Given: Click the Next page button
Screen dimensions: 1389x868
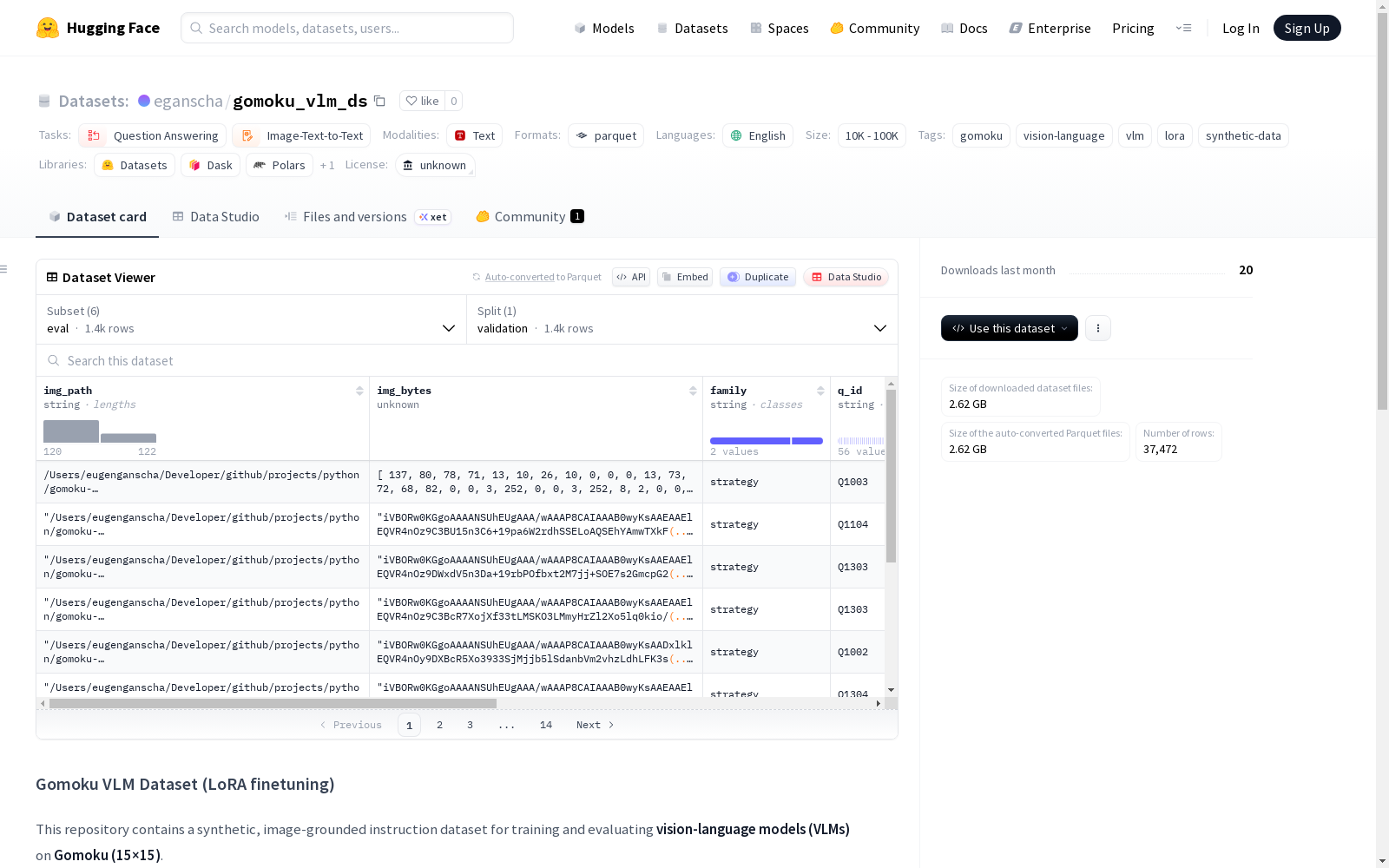Looking at the screenshot, I should 596,725.
